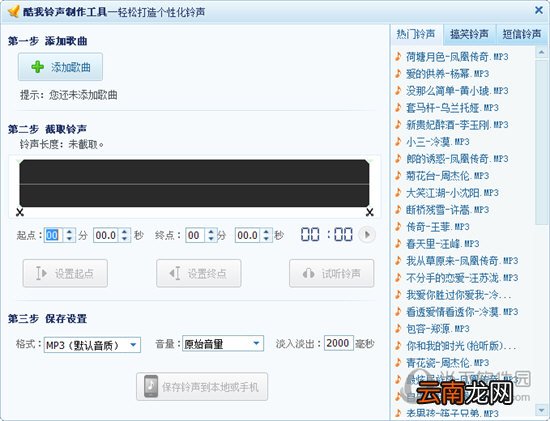This screenshot has width=550, height=421.
Task: Click inside the black waveform display
Action: [194, 183]
